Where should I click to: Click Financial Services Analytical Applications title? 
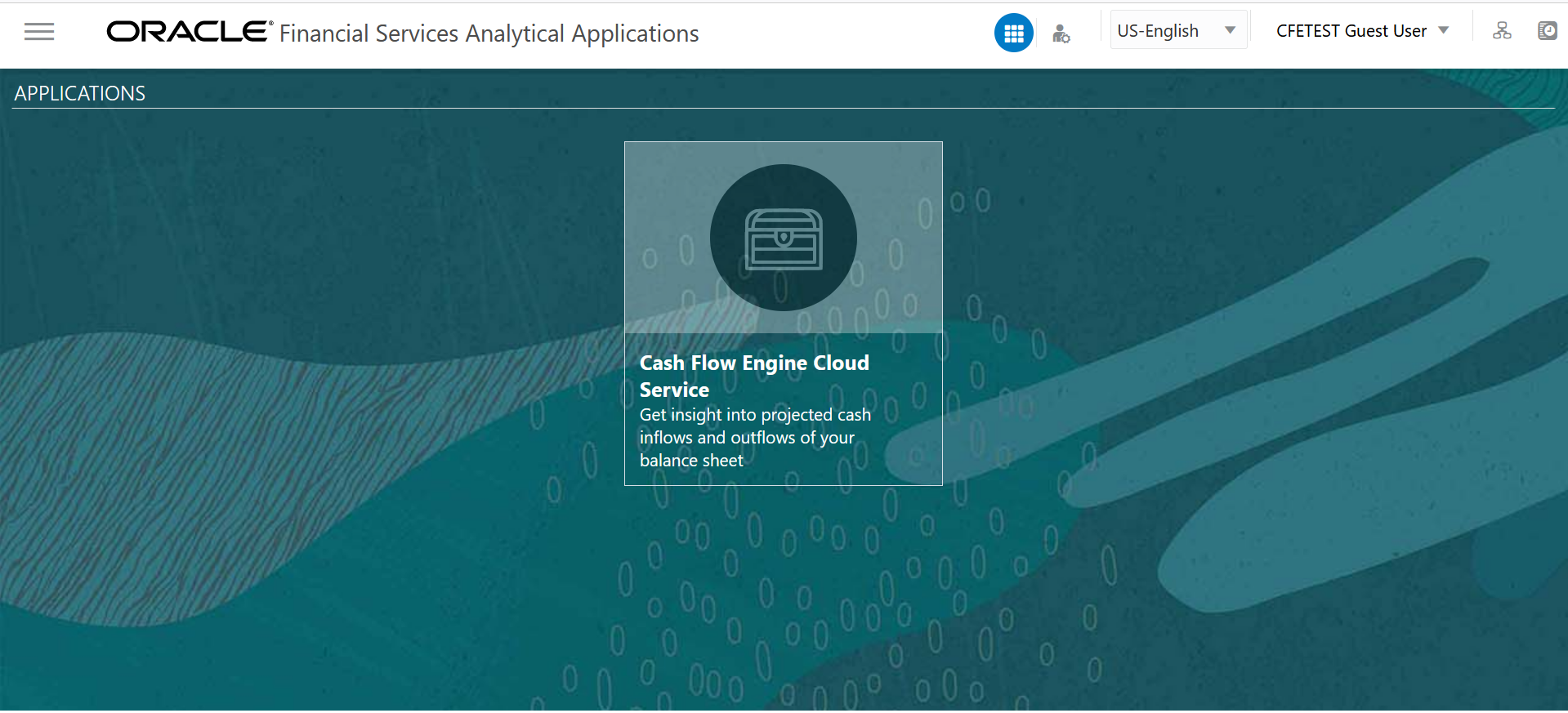(489, 33)
